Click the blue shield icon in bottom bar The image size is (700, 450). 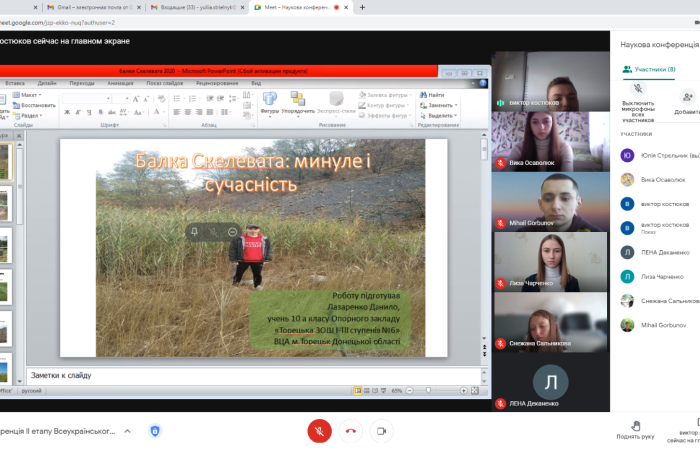(x=155, y=431)
